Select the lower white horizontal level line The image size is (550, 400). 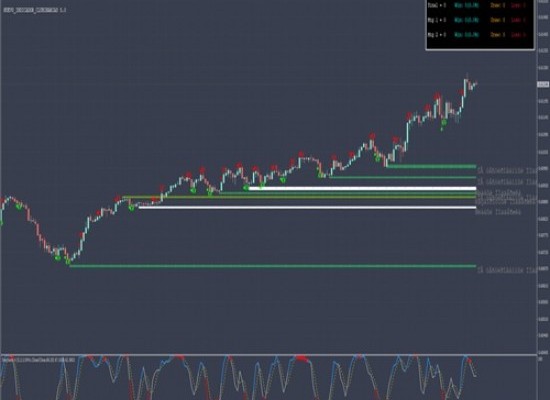[307, 207]
